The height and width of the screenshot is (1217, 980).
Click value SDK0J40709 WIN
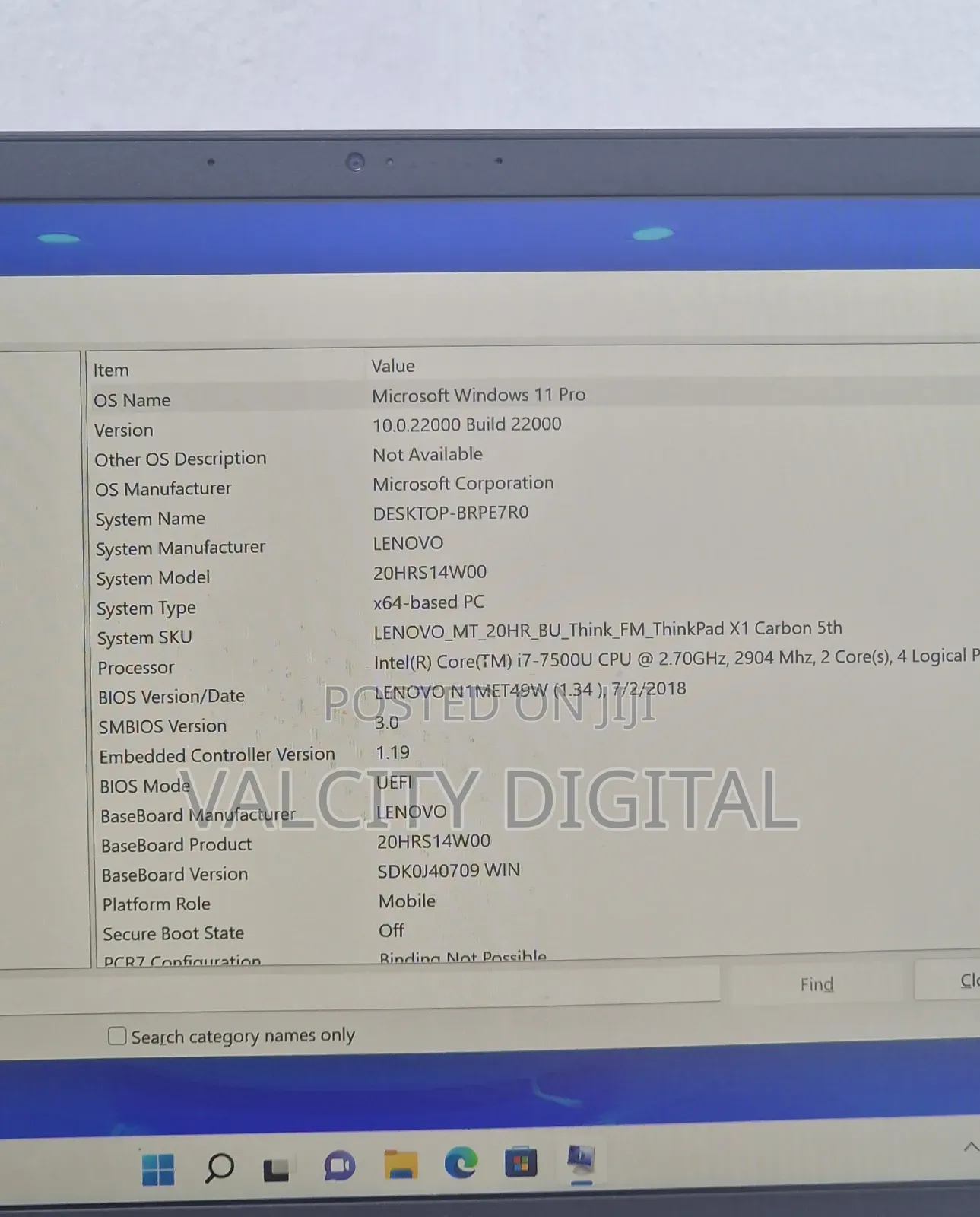pos(449,871)
